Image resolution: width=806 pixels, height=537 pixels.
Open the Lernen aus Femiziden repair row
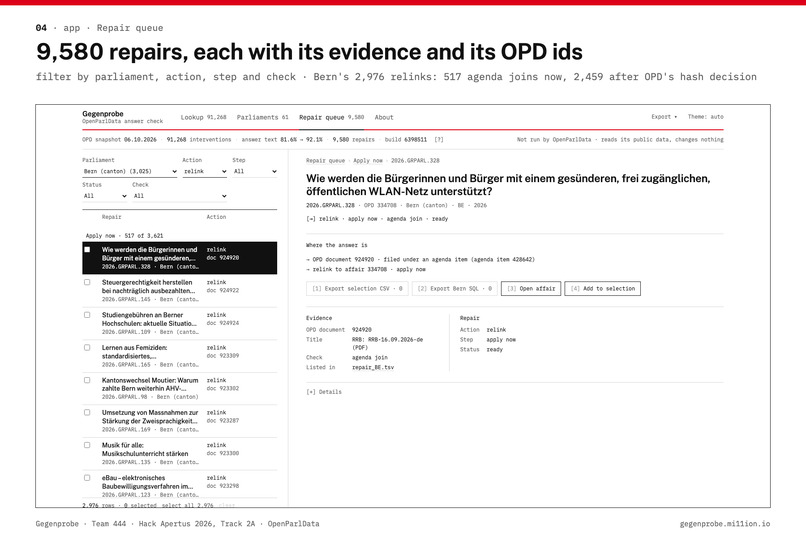(179, 356)
